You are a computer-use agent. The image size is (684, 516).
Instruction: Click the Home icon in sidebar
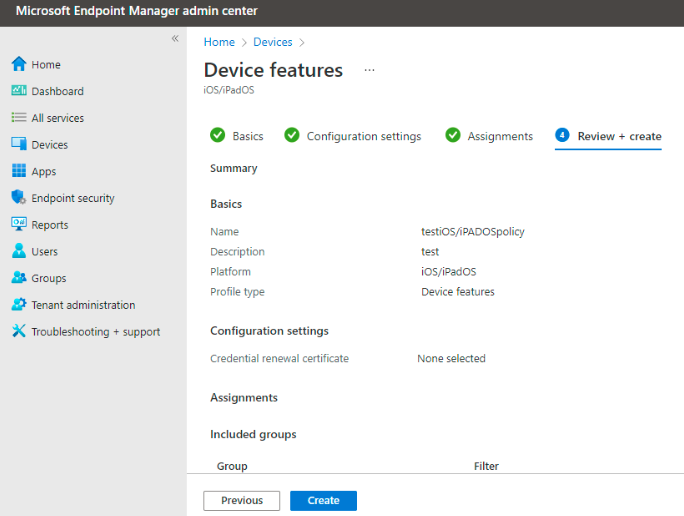tap(19, 64)
